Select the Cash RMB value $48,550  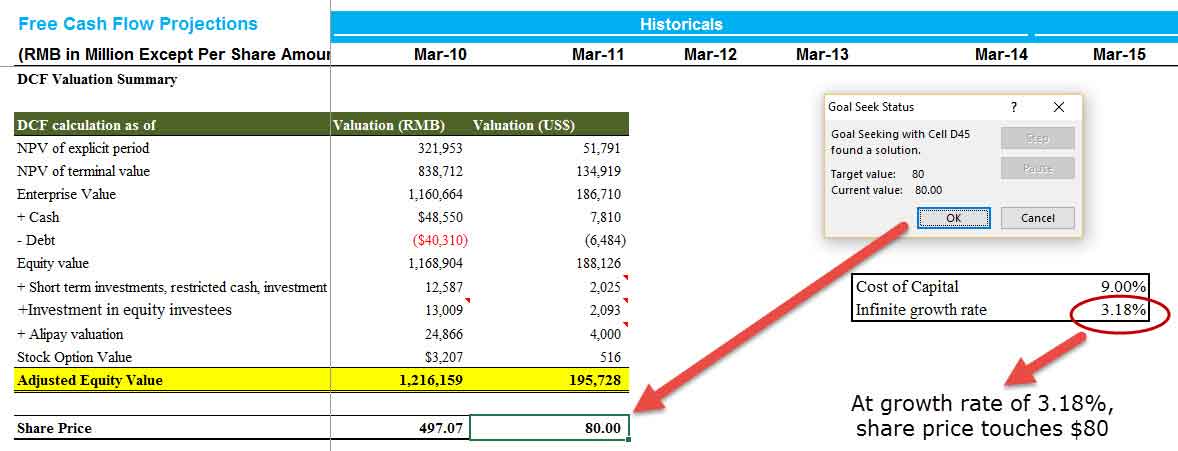(x=440, y=217)
